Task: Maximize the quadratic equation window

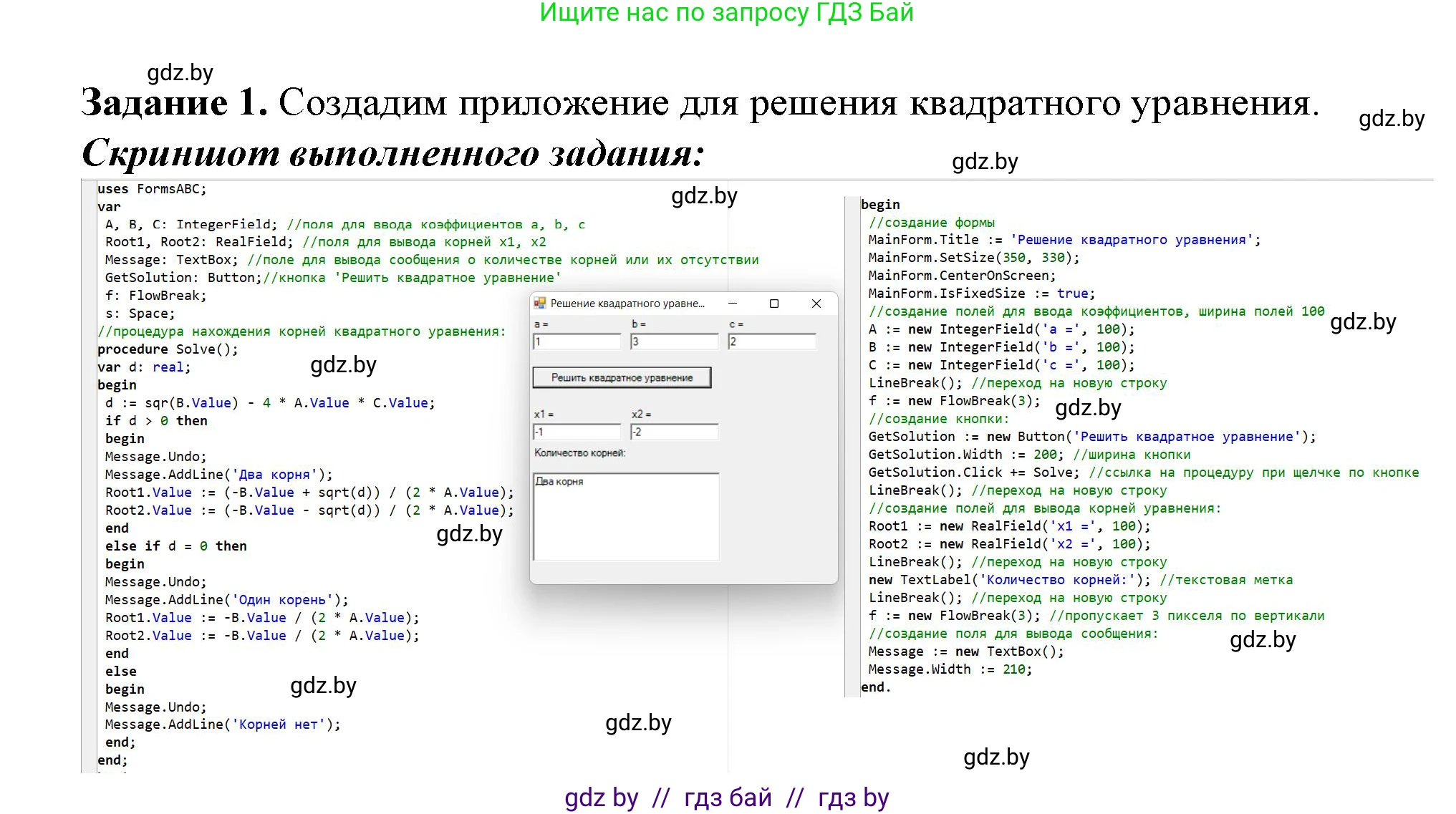Action: point(773,304)
